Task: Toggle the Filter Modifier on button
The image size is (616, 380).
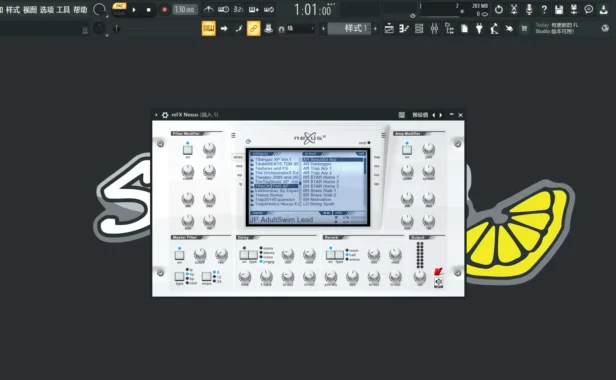Action: (187, 150)
